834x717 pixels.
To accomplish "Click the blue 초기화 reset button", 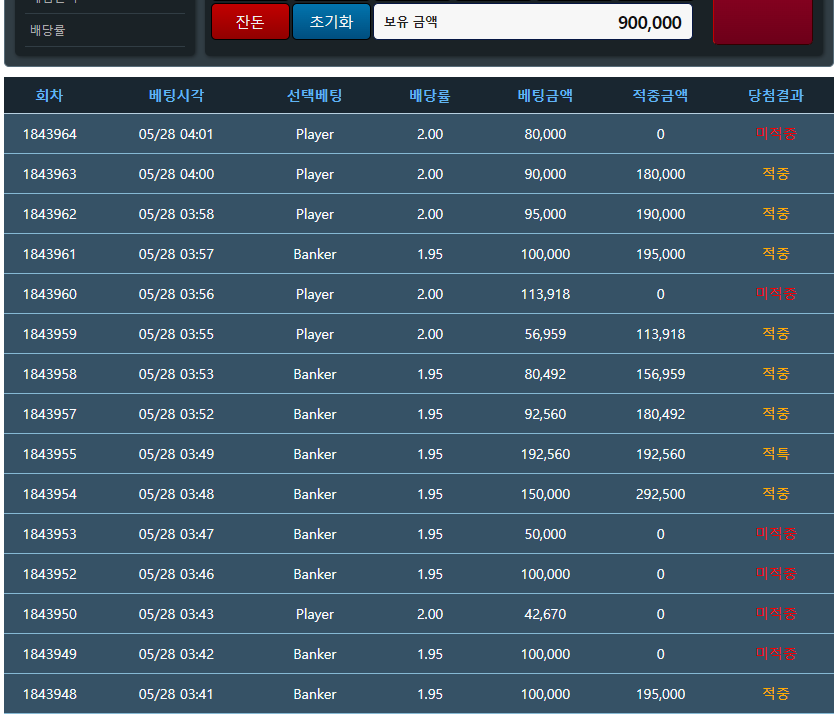I will click(x=331, y=22).
